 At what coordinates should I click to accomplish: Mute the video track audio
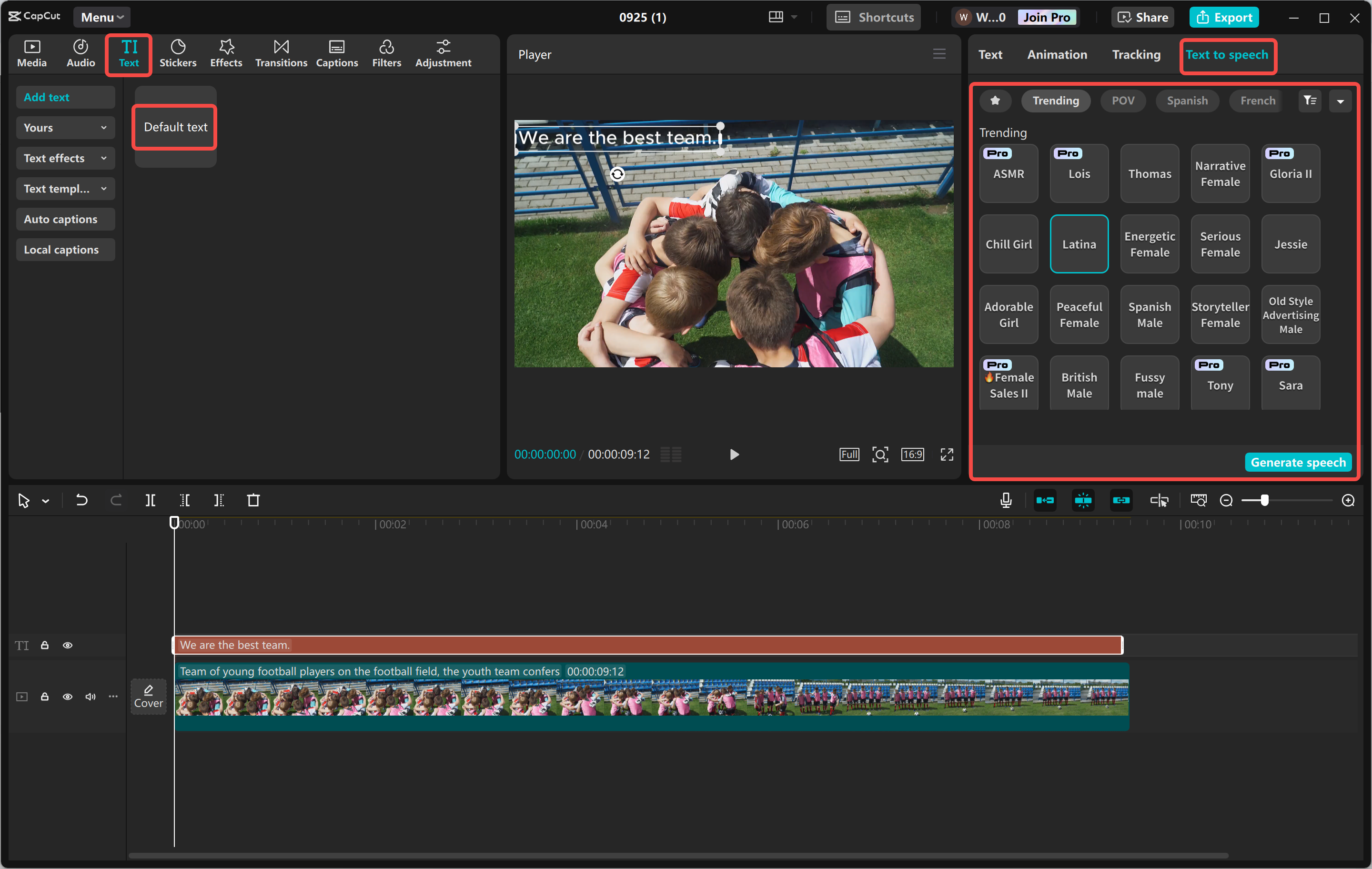coord(90,697)
